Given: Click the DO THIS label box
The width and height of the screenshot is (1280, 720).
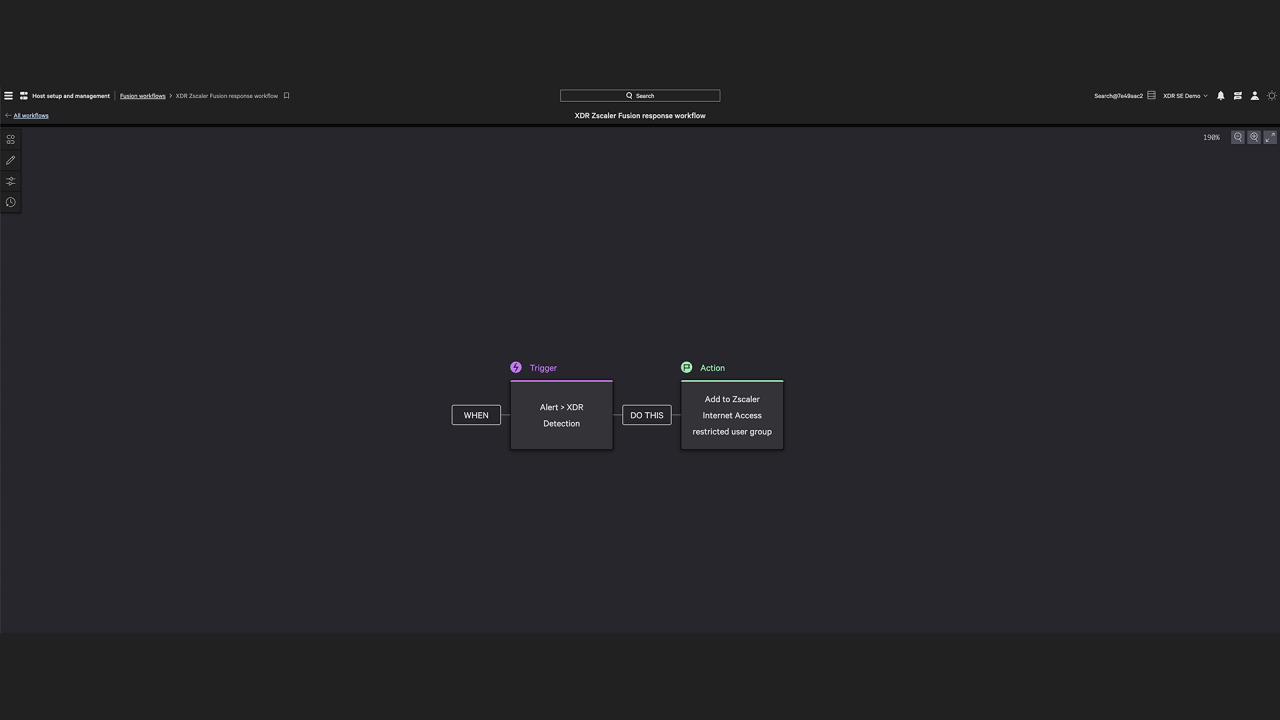Looking at the screenshot, I should [x=647, y=415].
